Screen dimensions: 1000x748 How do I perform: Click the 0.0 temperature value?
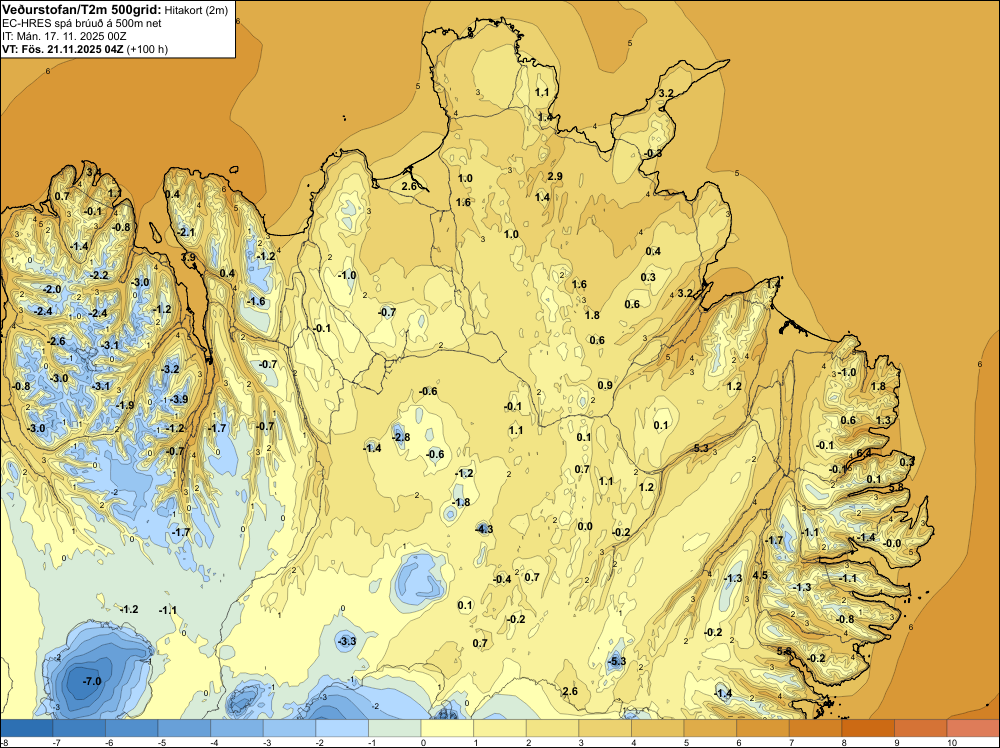pos(585,526)
